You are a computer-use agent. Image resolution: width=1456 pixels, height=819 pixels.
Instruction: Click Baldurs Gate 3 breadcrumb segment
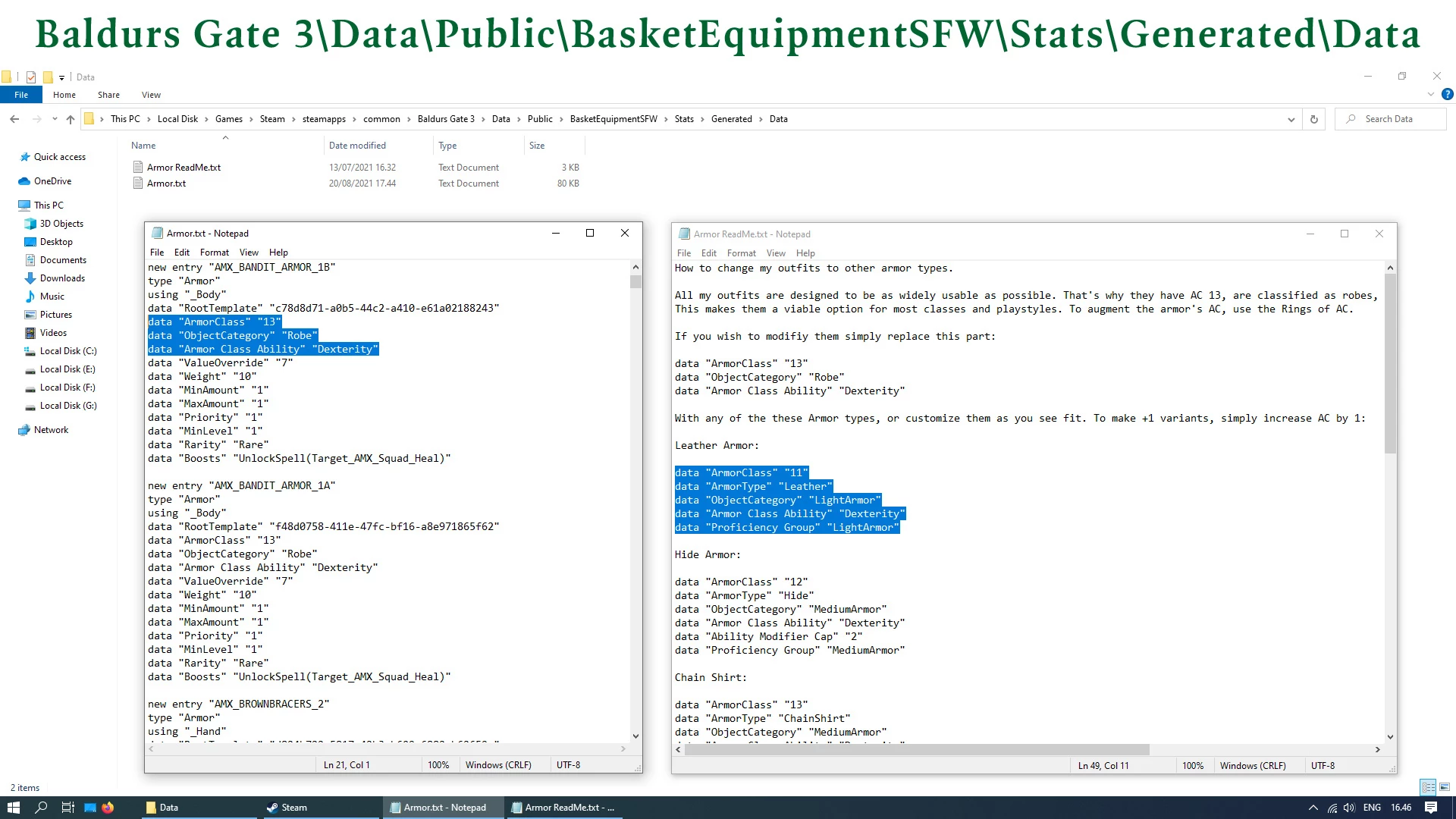(446, 119)
